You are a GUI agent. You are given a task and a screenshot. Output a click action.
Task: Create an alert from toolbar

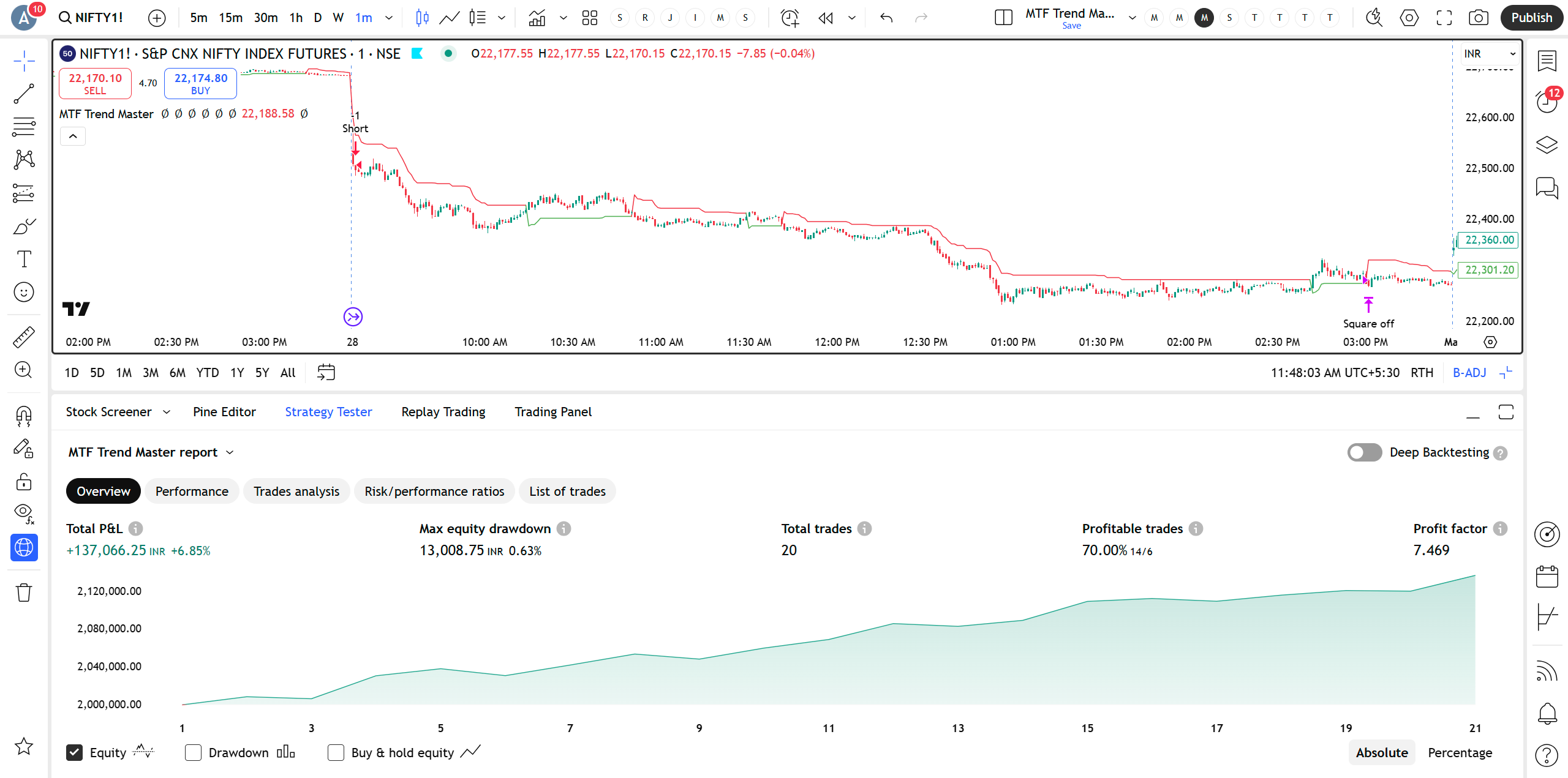tap(790, 18)
